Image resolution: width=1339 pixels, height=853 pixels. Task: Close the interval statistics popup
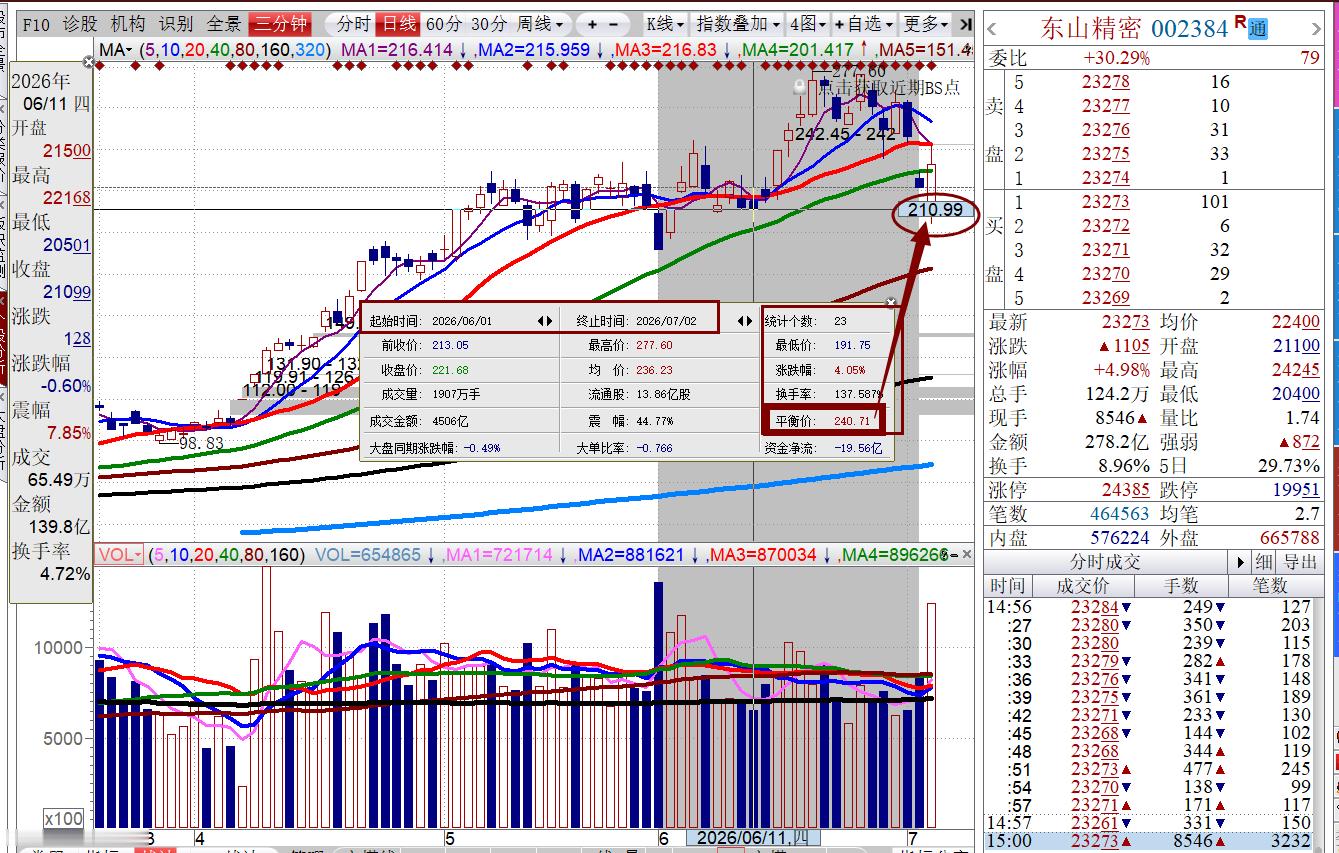pos(891,302)
